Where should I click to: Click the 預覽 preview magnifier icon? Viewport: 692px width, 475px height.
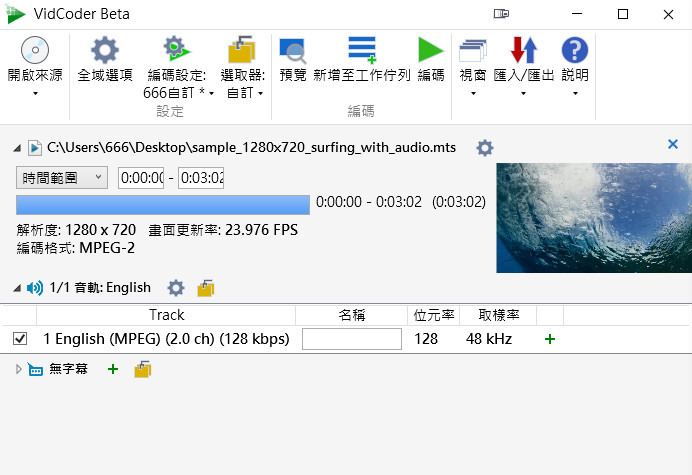coord(293,51)
